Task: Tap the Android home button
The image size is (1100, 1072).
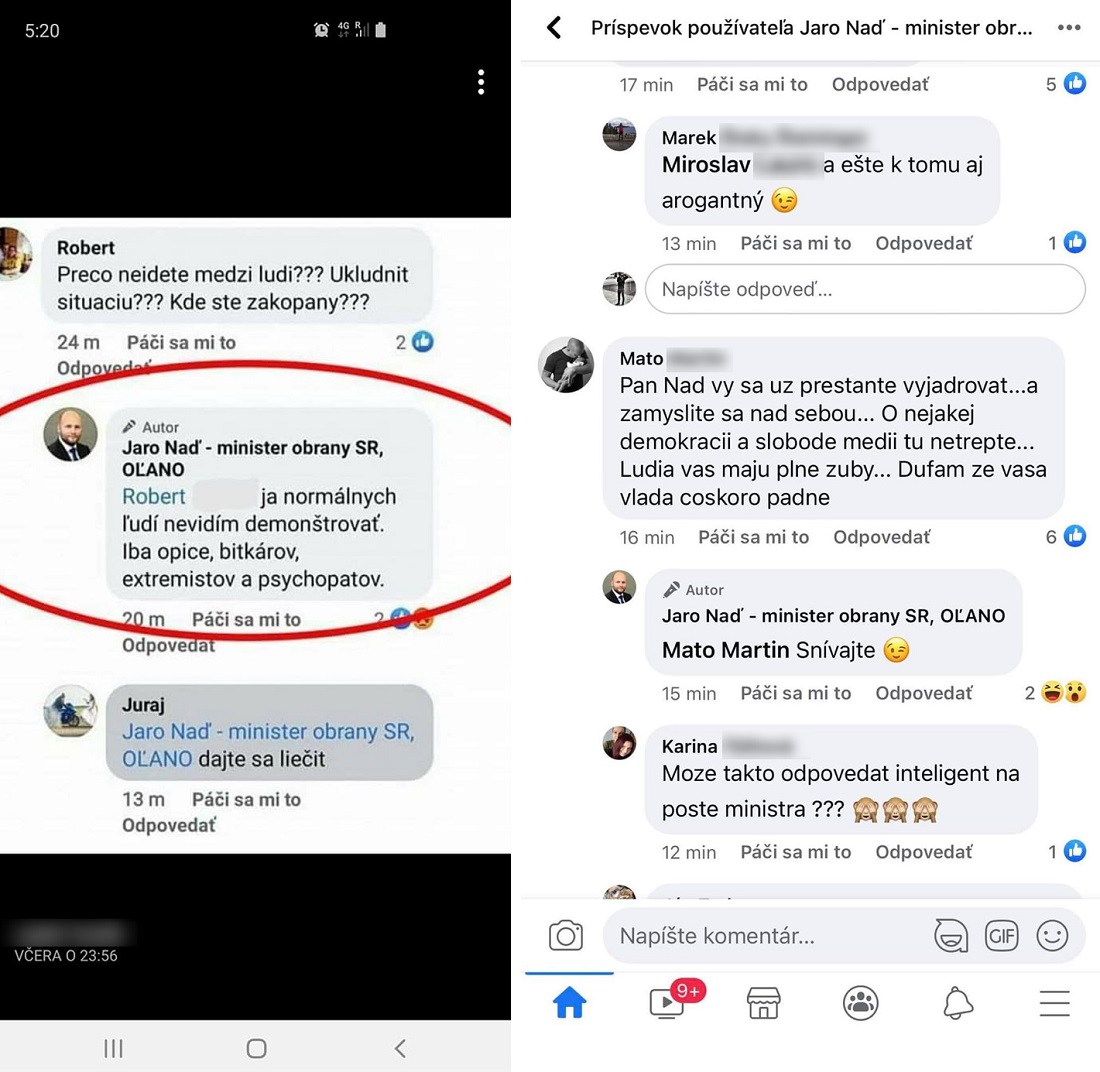Action: point(257,1048)
